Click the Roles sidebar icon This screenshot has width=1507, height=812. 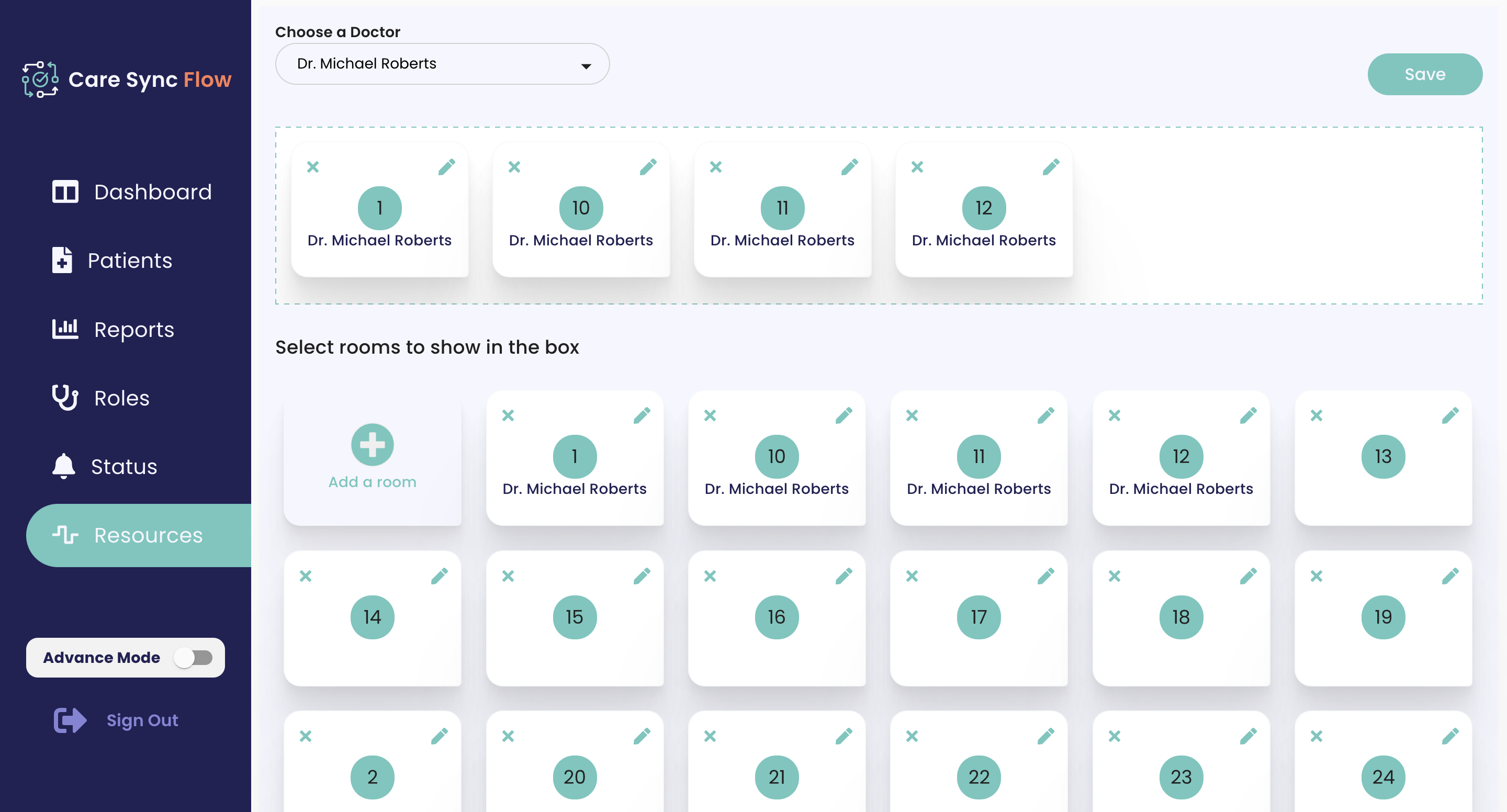point(66,398)
